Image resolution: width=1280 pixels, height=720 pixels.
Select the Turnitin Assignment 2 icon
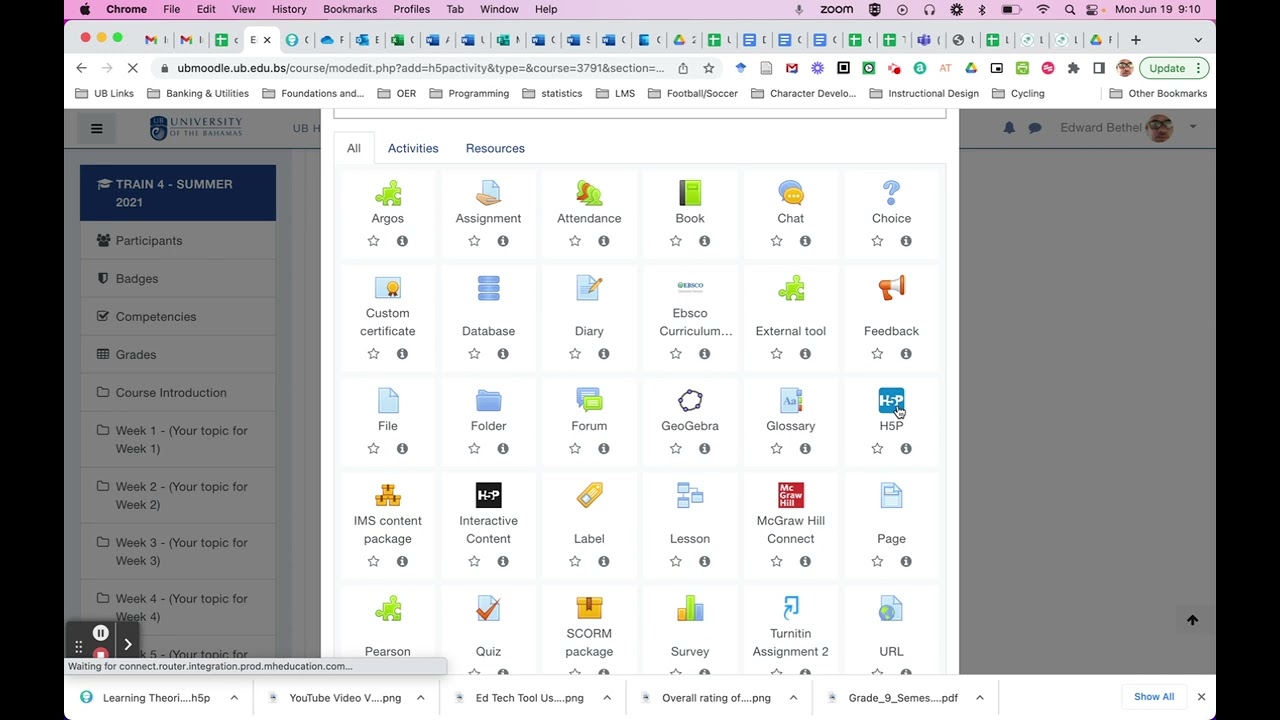(791, 609)
